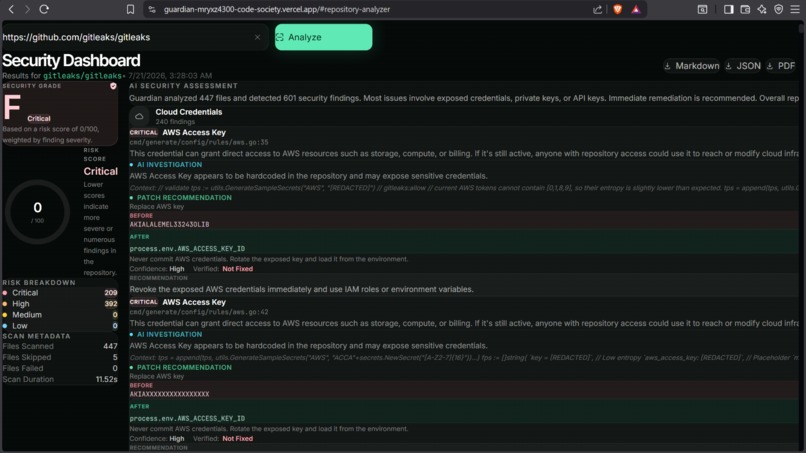Open the Brave VPN shield icon

(779, 9)
